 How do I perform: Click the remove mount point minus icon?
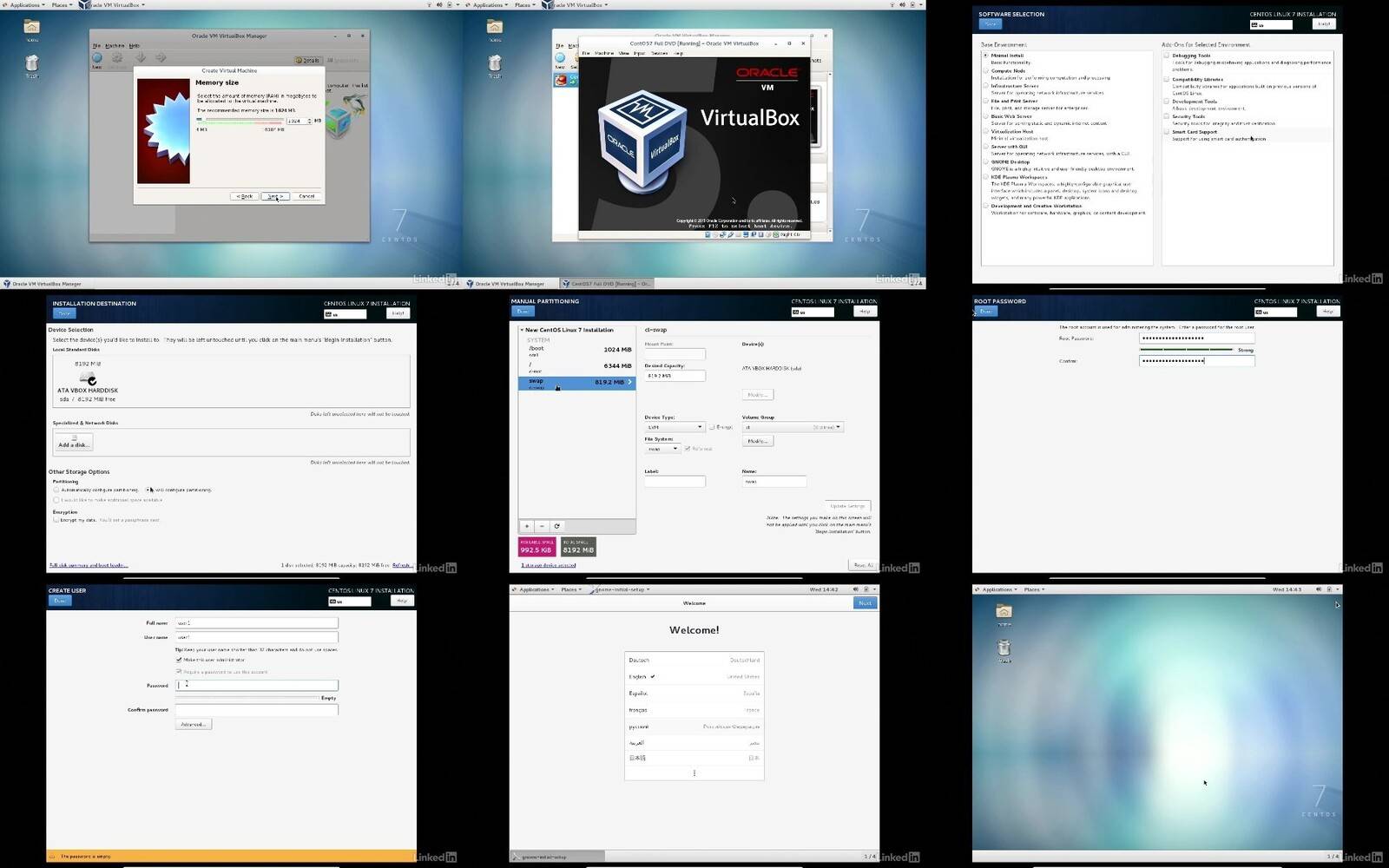click(x=542, y=526)
